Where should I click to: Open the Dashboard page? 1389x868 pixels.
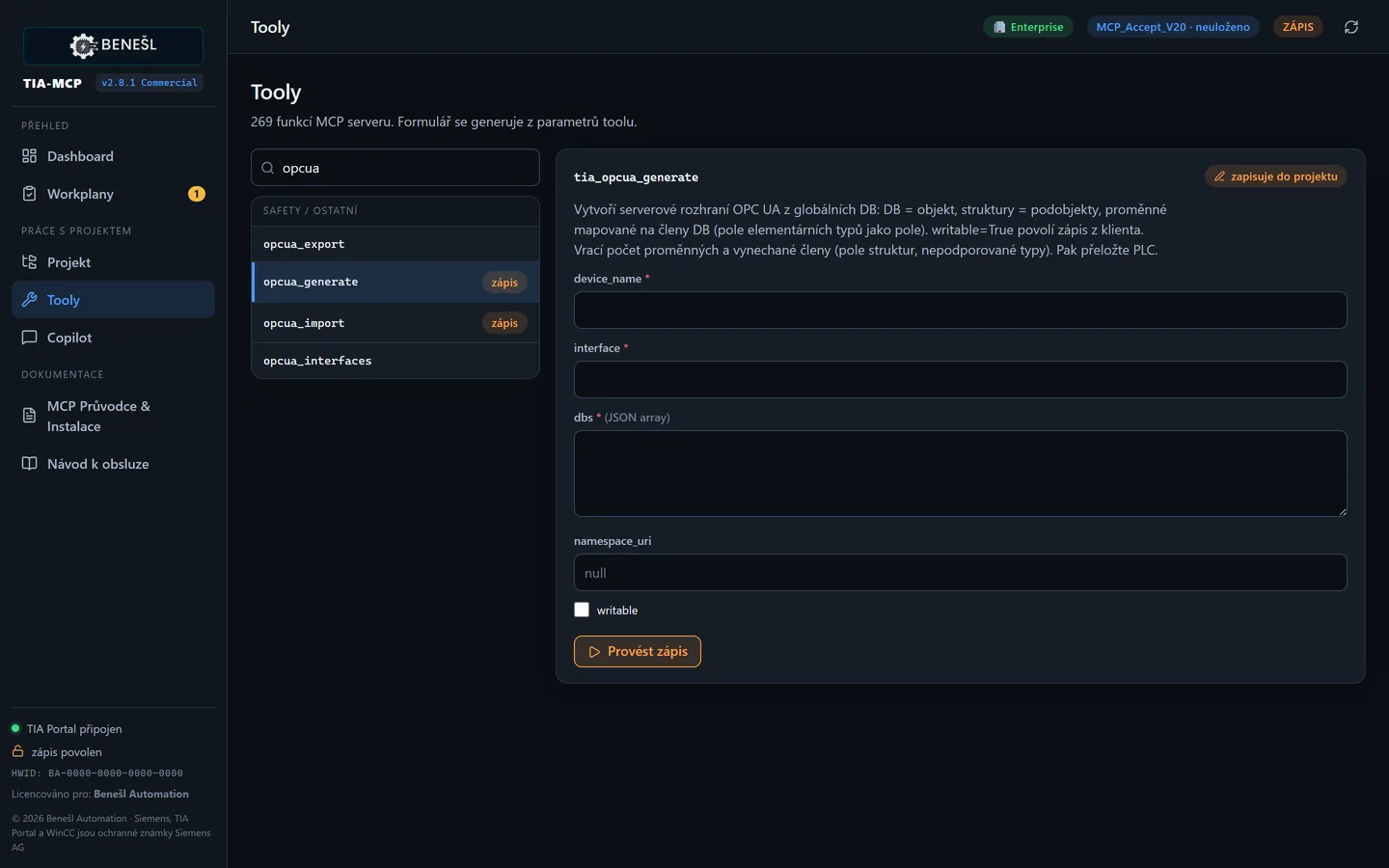[x=113, y=156]
